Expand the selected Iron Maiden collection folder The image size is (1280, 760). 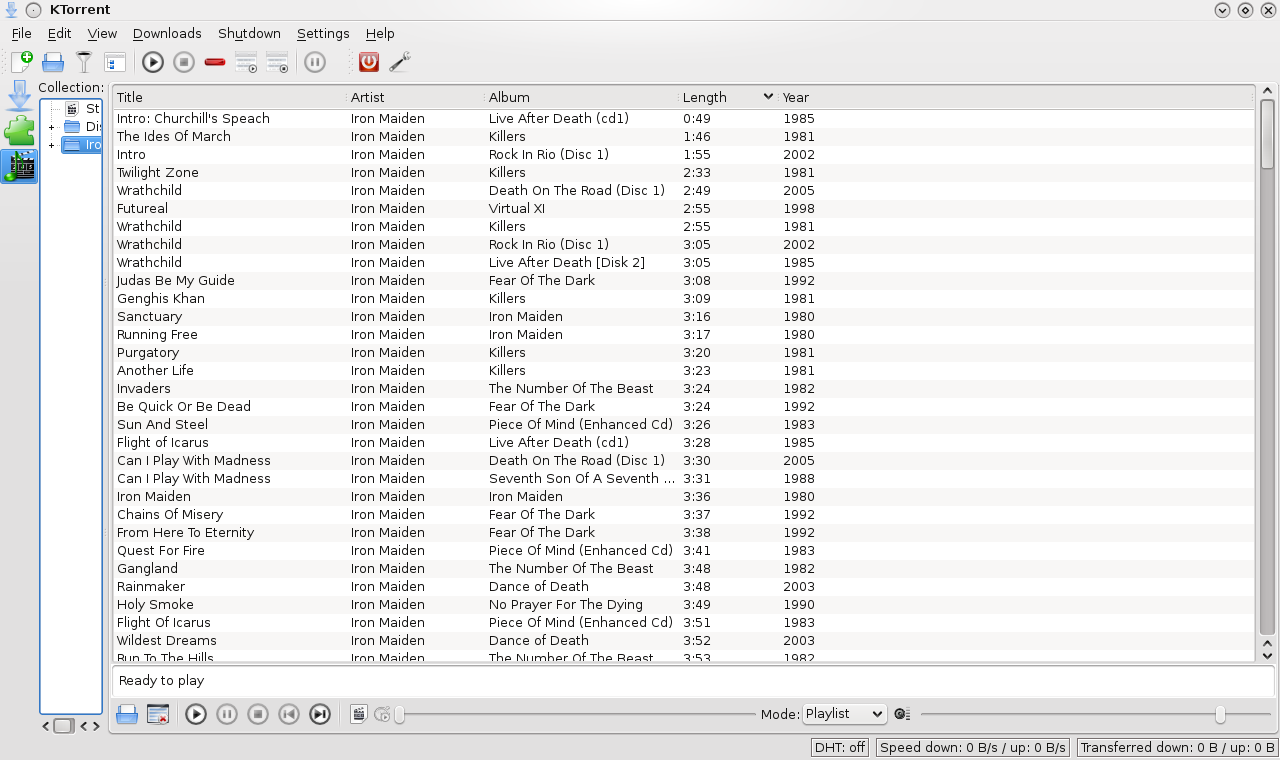point(52,145)
